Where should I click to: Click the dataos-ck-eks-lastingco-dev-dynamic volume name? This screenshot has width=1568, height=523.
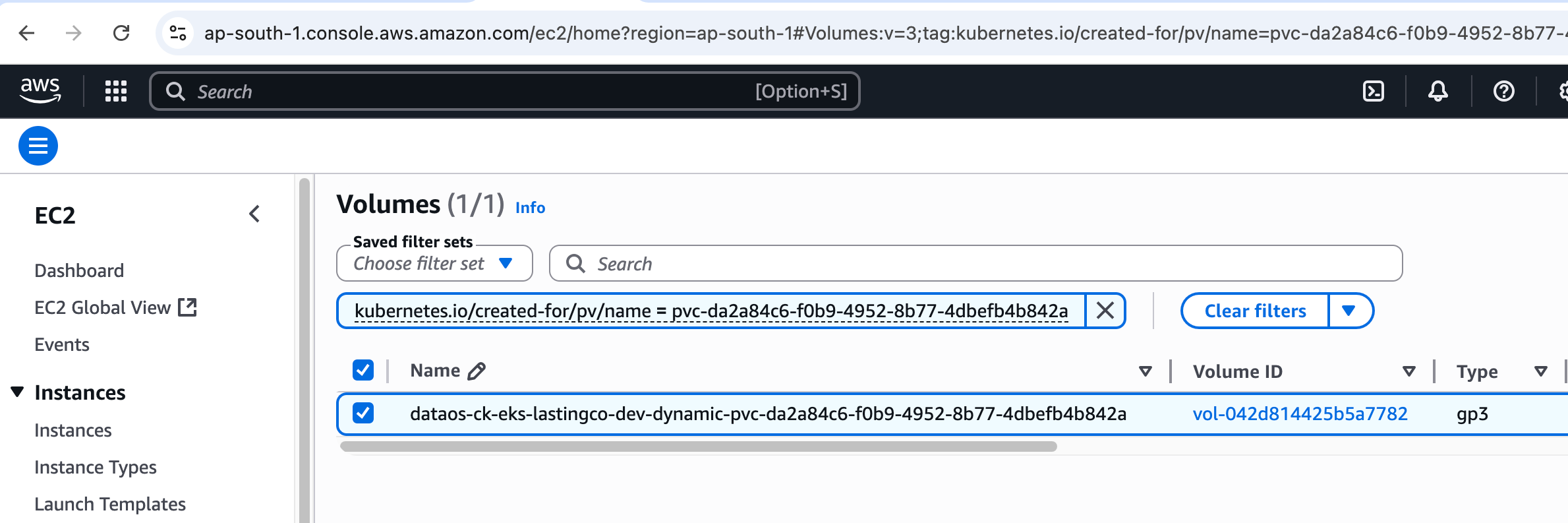point(768,414)
